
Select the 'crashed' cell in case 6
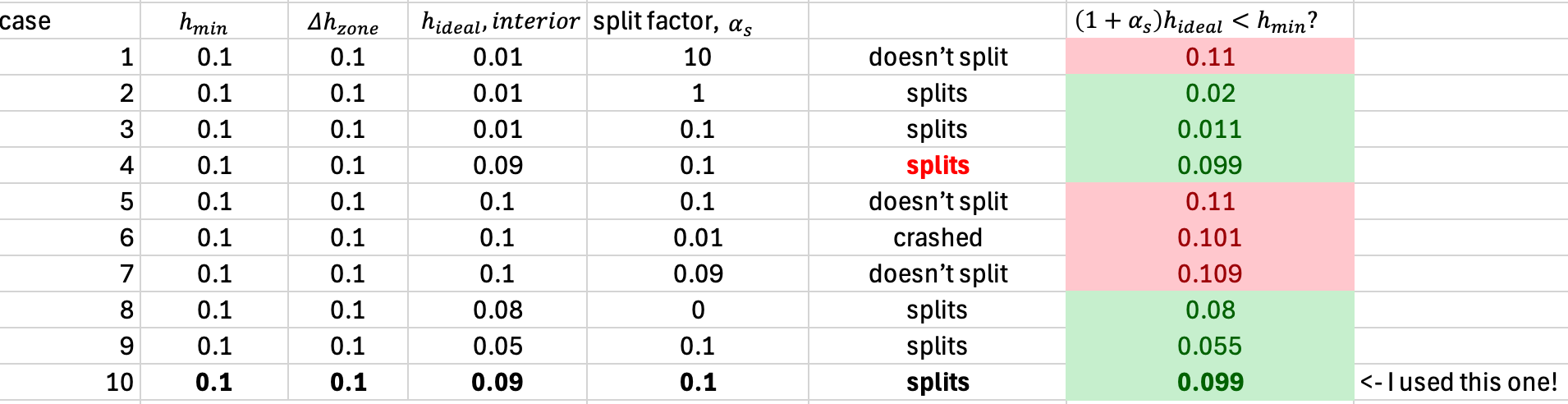[938, 238]
